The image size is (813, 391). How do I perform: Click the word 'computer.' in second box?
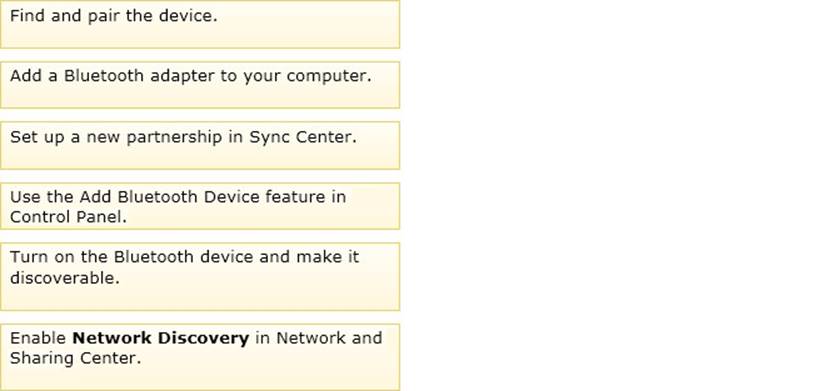coord(329,77)
